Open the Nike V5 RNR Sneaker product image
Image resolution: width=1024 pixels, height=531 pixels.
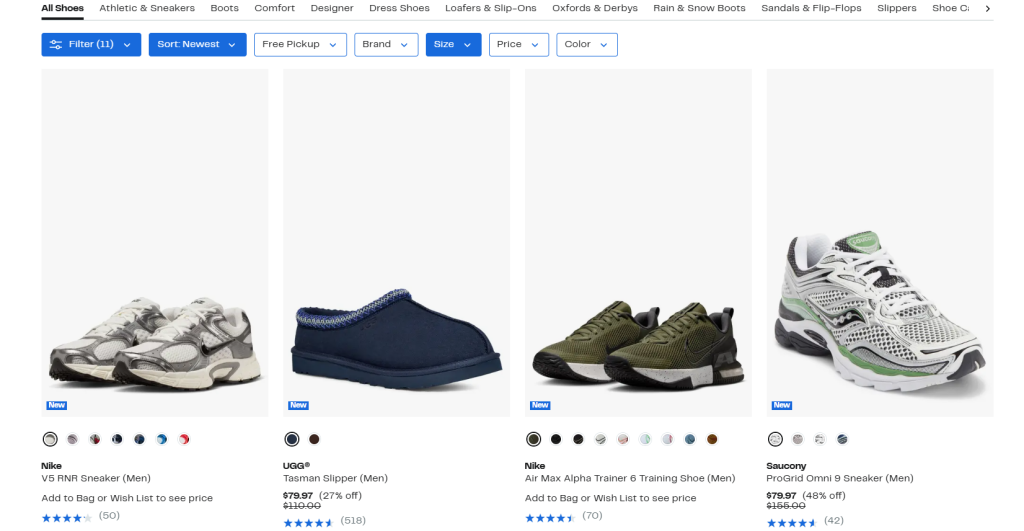click(x=155, y=242)
